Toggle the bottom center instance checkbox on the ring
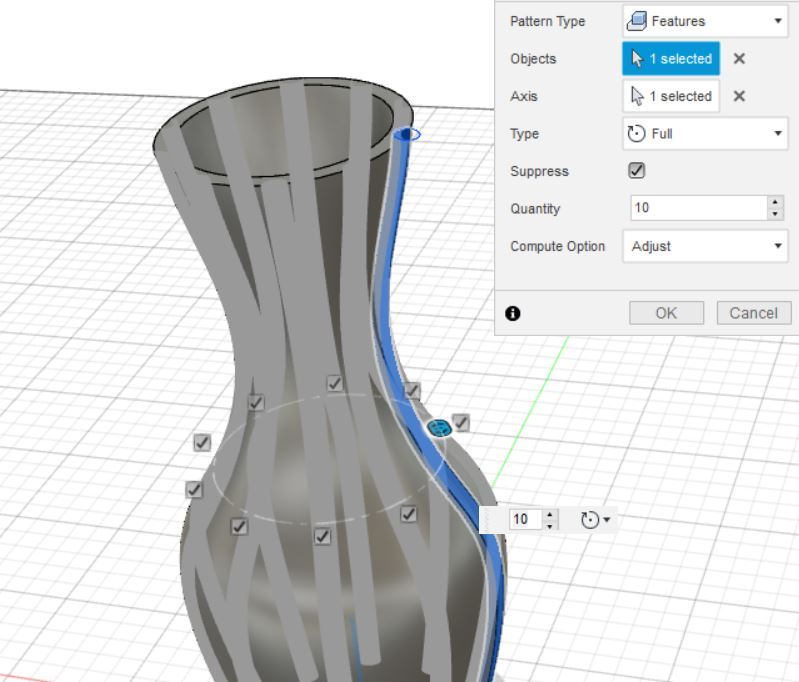This screenshot has width=799, height=682. [x=322, y=536]
